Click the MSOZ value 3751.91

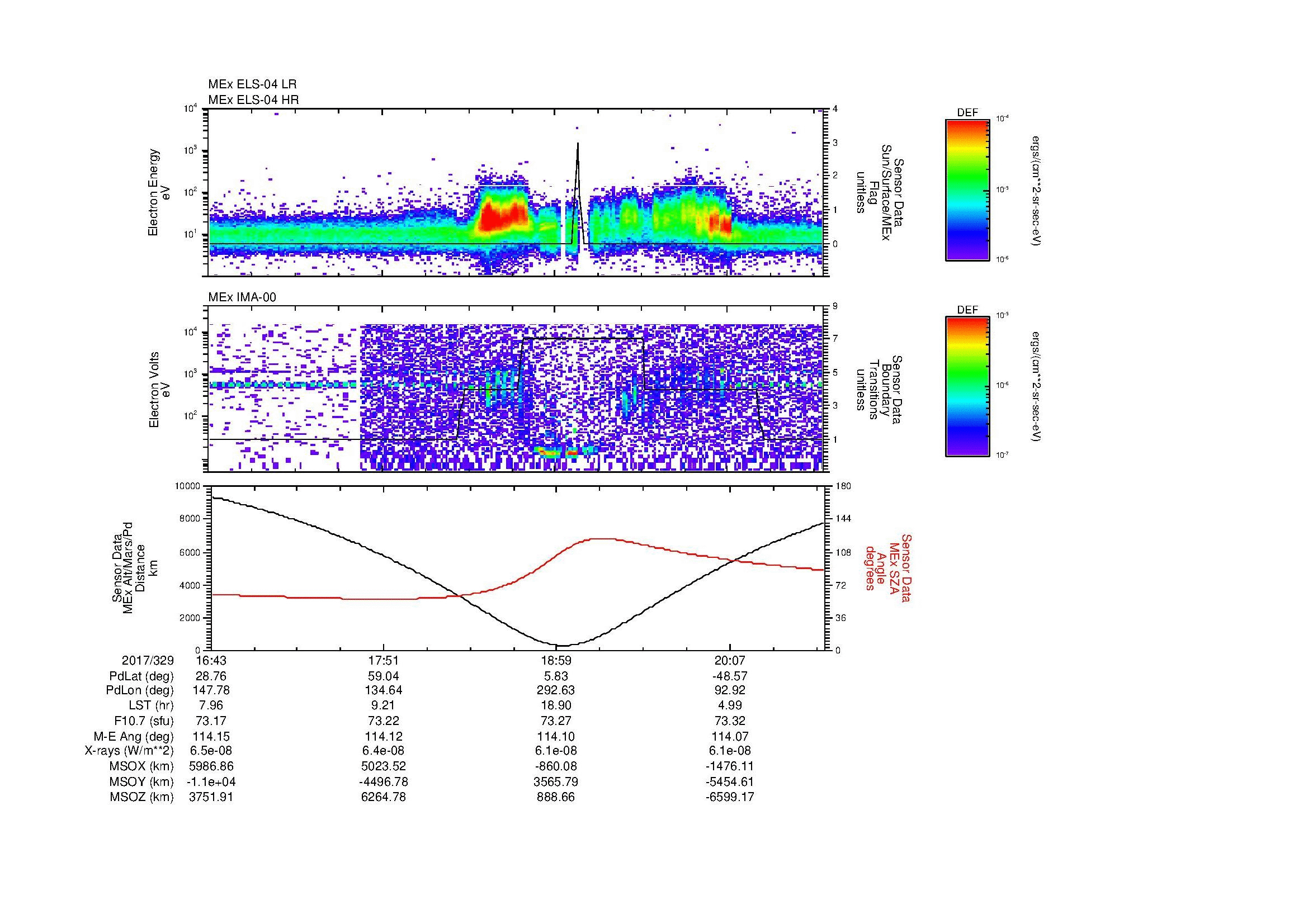point(211,797)
